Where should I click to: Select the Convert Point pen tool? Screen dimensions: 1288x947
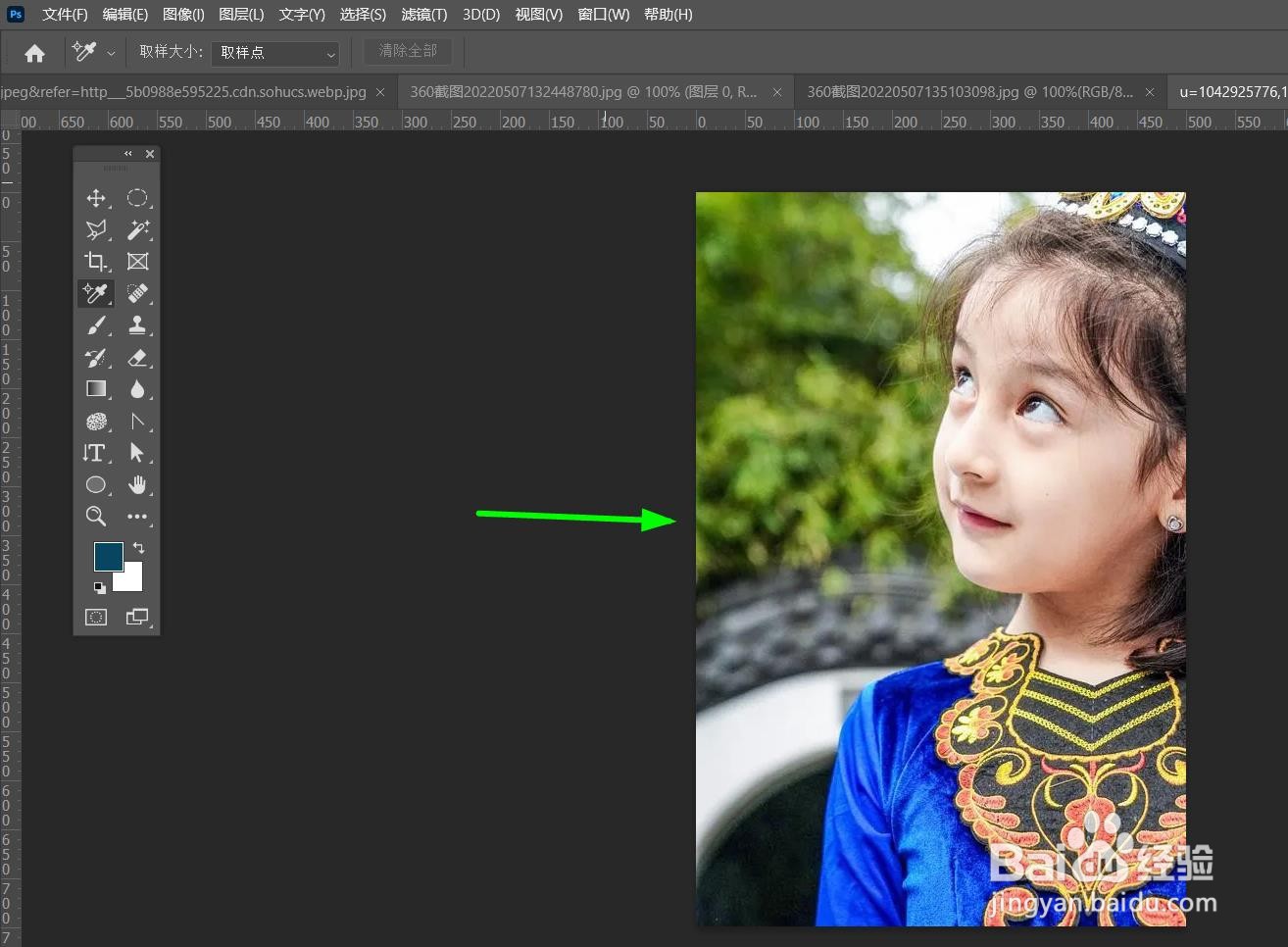[x=137, y=422]
